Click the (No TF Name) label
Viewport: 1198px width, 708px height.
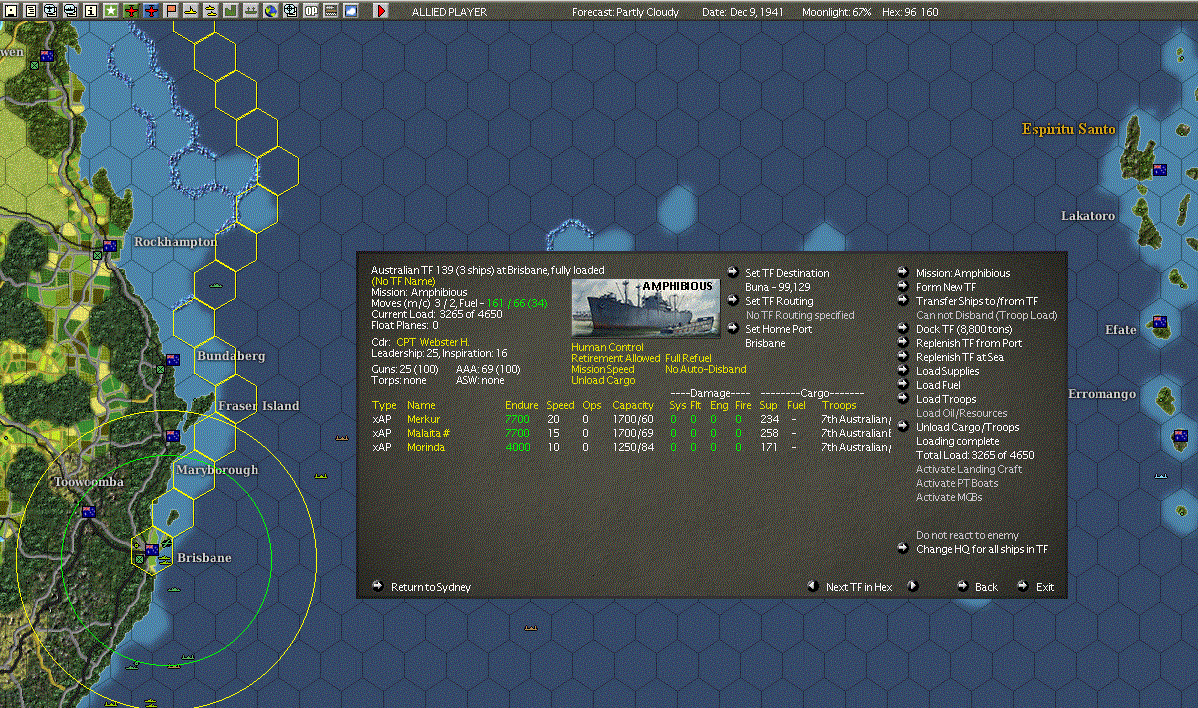(x=403, y=281)
